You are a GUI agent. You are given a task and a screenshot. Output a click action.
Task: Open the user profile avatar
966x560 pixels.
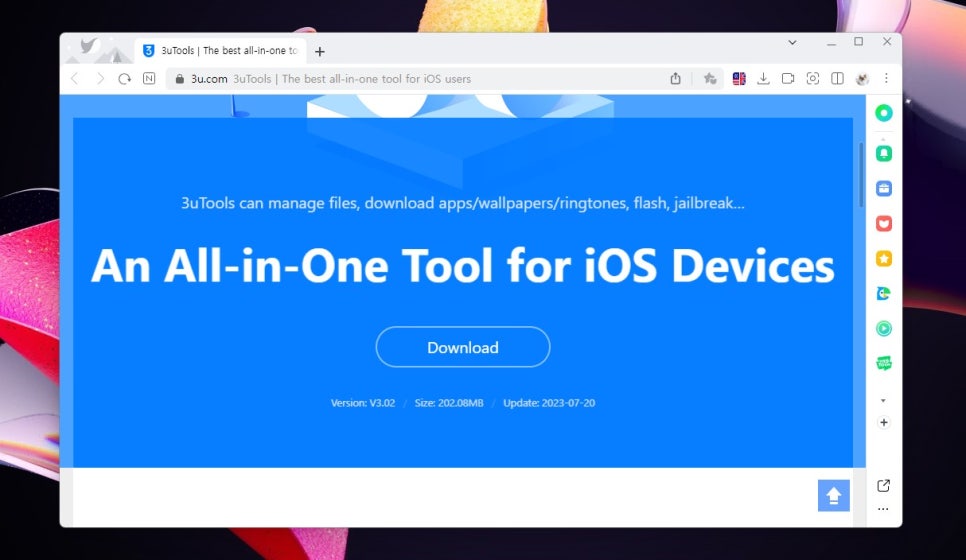tap(862, 78)
